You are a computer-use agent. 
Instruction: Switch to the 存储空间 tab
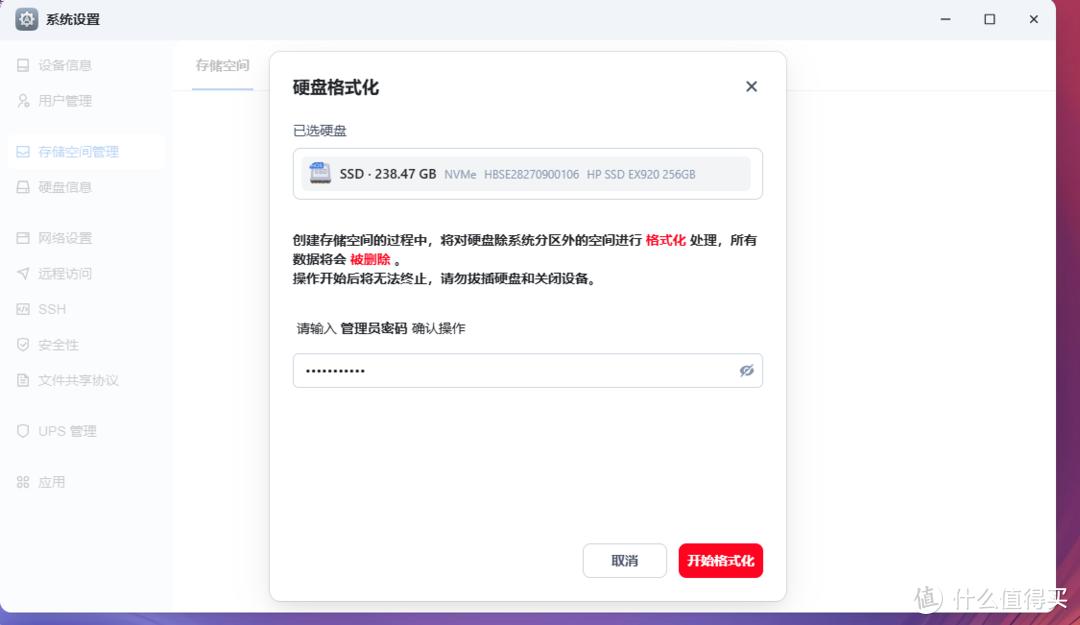222,66
